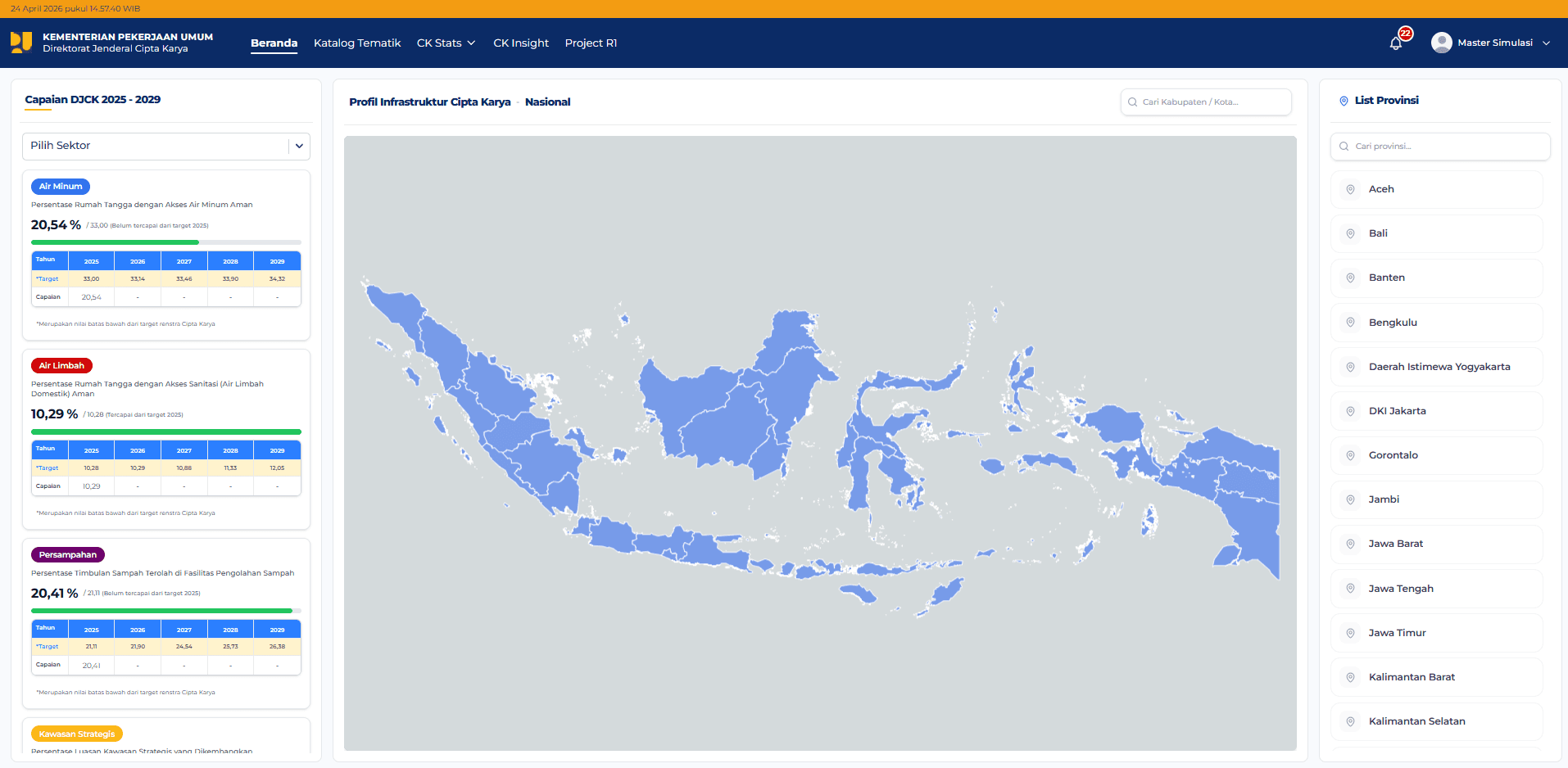Click the pin icon beside Kalimantan Barat
The height and width of the screenshot is (768, 1568).
pyautogui.click(x=1350, y=677)
